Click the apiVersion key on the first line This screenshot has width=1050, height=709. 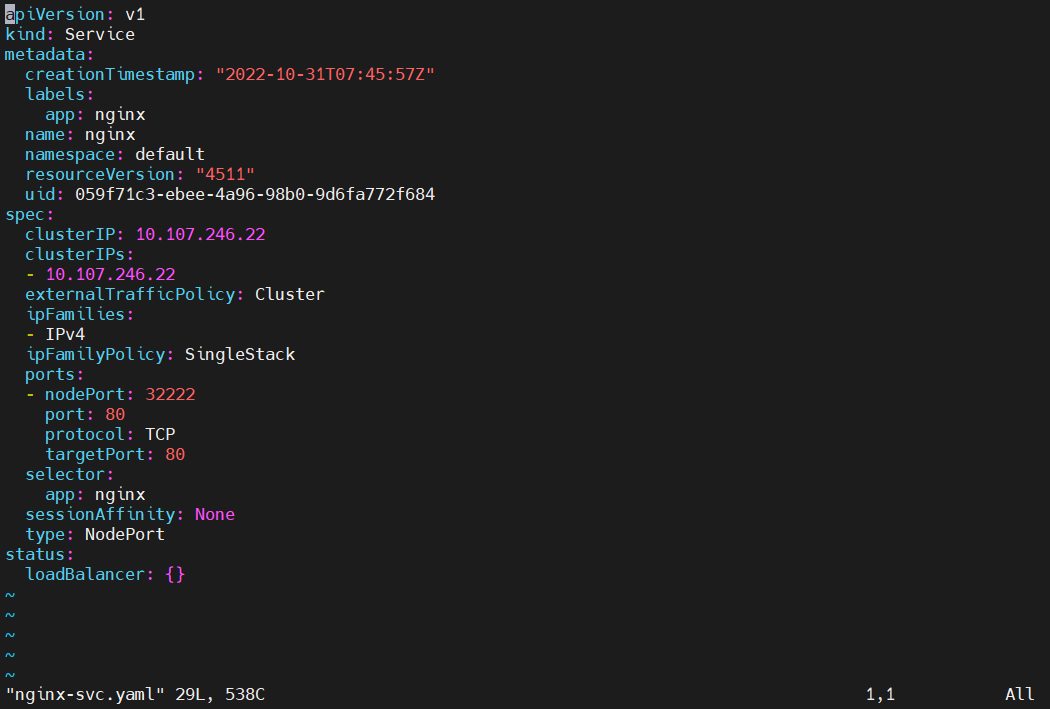[55, 14]
